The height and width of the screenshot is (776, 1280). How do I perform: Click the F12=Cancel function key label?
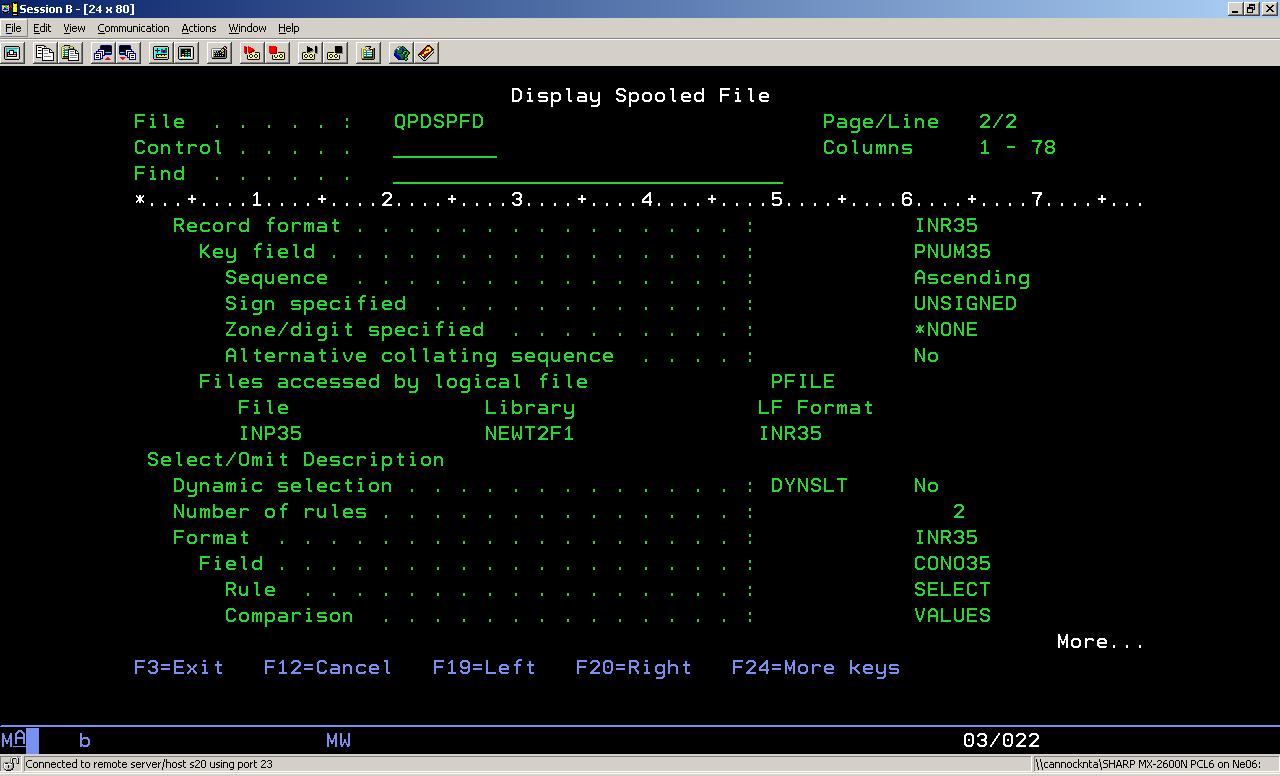[x=327, y=667]
